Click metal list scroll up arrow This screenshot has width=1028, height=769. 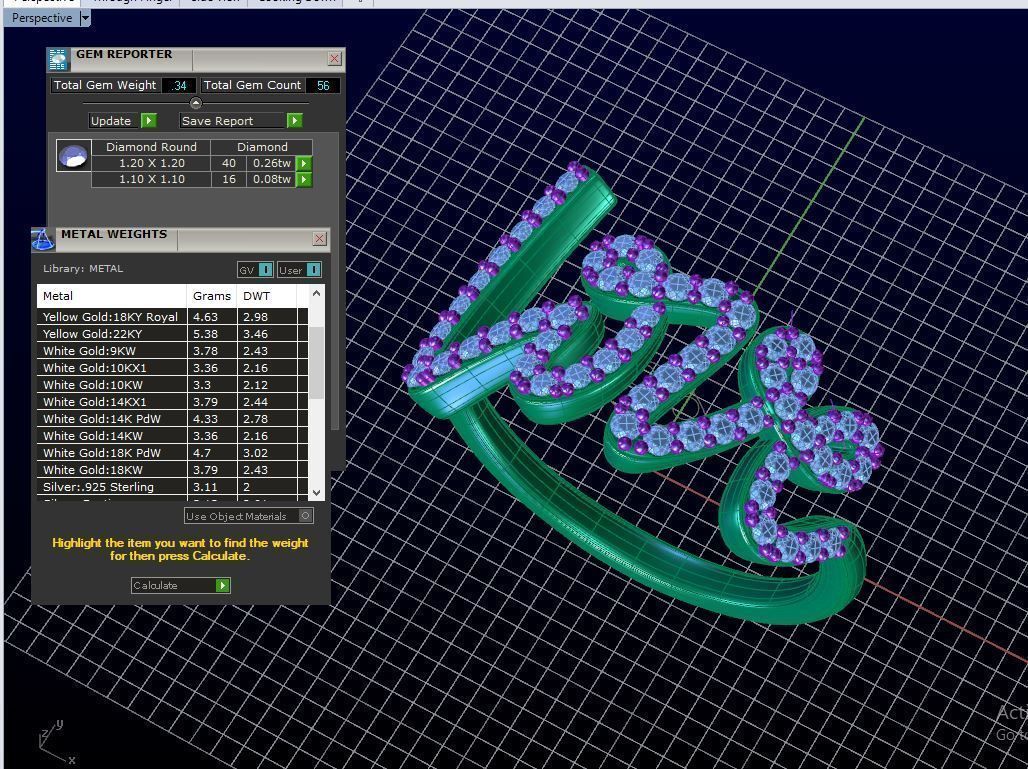click(317, 293)
